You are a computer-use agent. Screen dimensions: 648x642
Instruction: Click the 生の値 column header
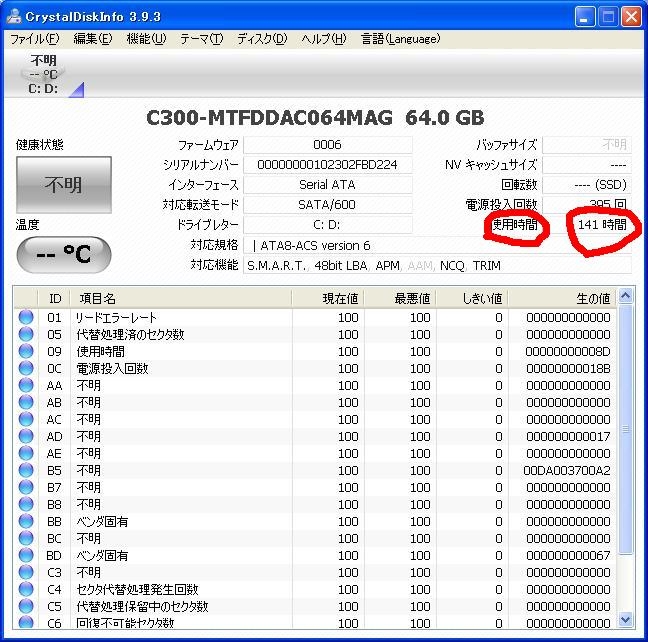[562, 298]
